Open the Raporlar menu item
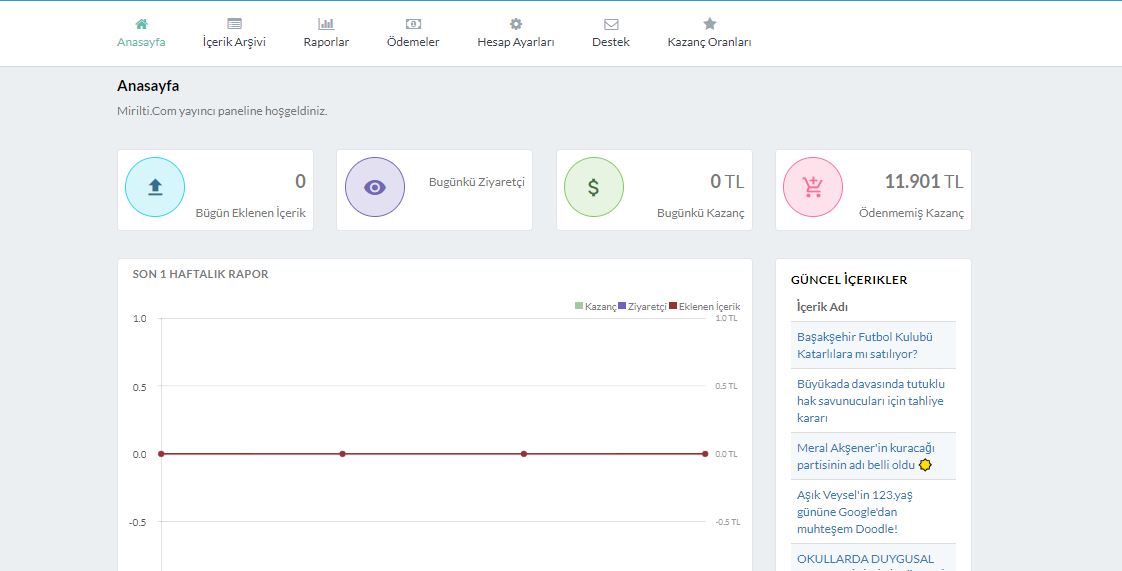 [x=326, y=42]
